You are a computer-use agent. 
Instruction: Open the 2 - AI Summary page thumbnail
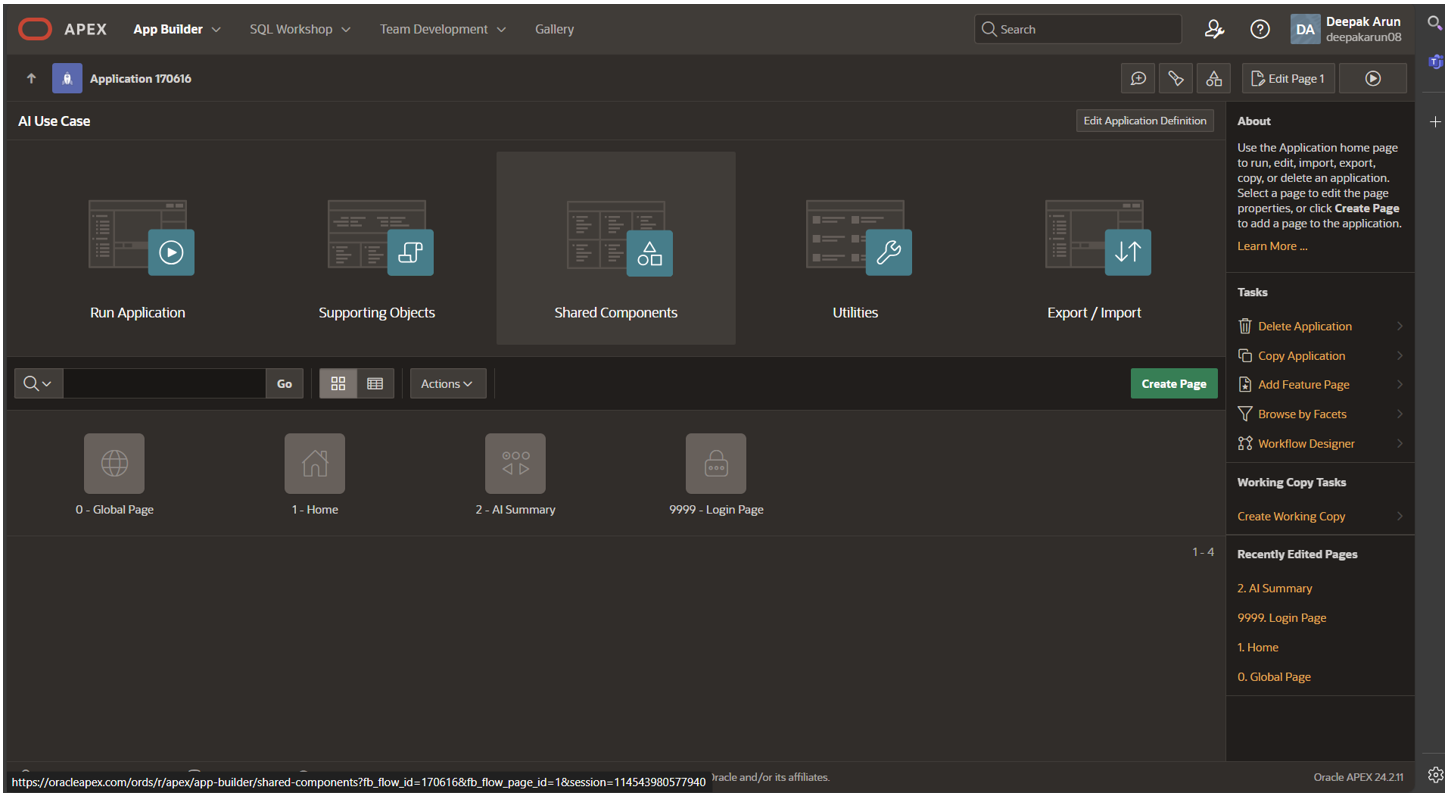(x=515, y=463)
